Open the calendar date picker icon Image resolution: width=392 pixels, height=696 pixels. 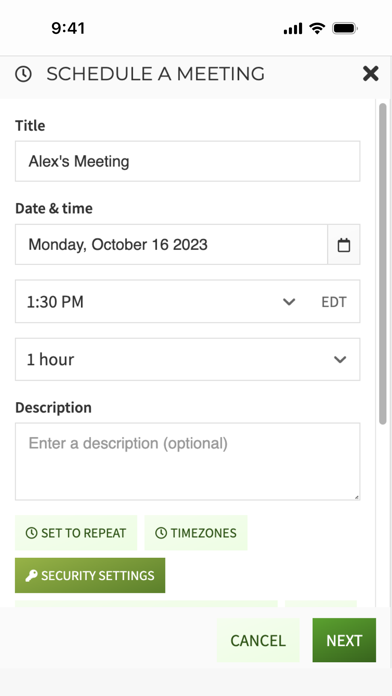pos(344,245)
